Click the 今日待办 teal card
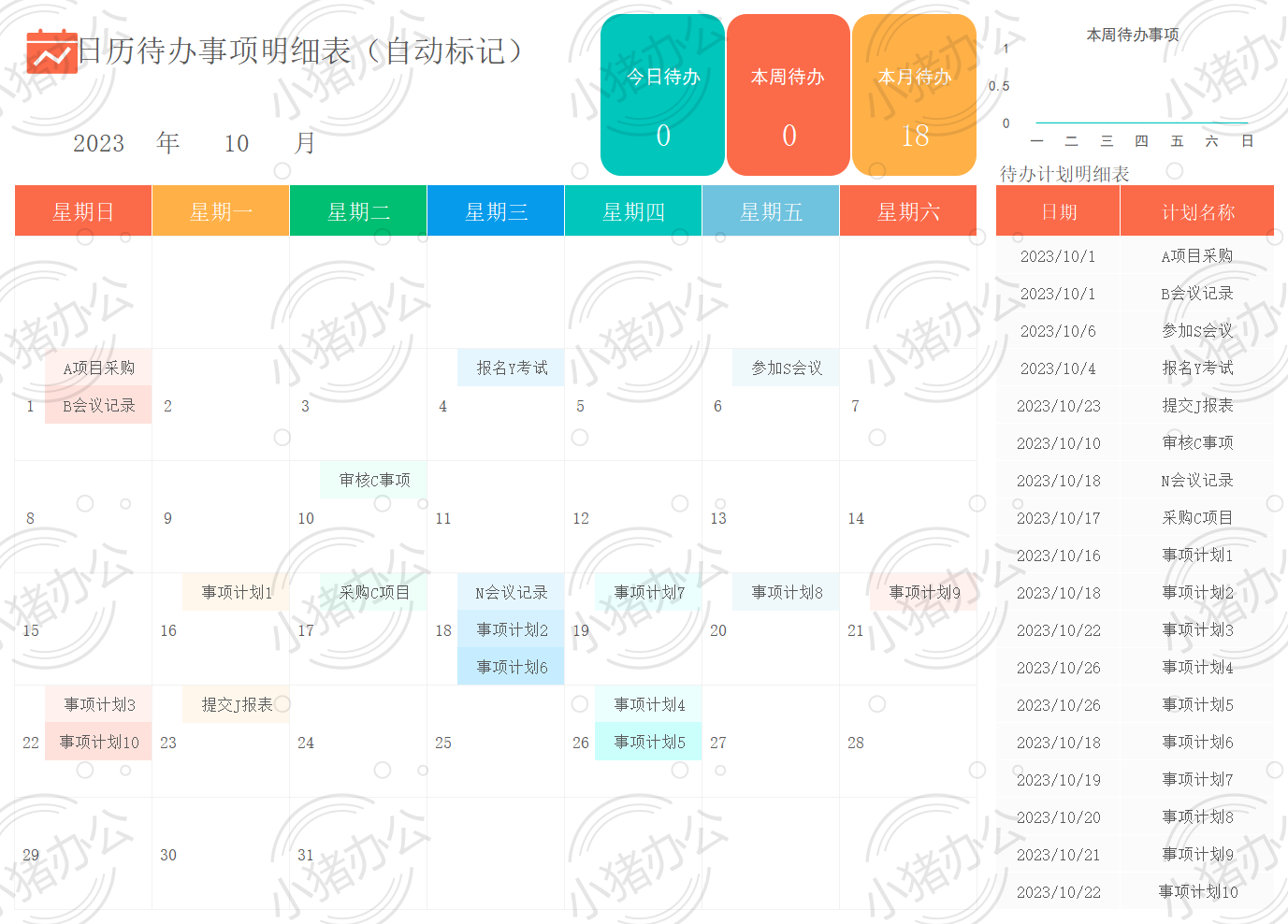 tap(663, 94)
